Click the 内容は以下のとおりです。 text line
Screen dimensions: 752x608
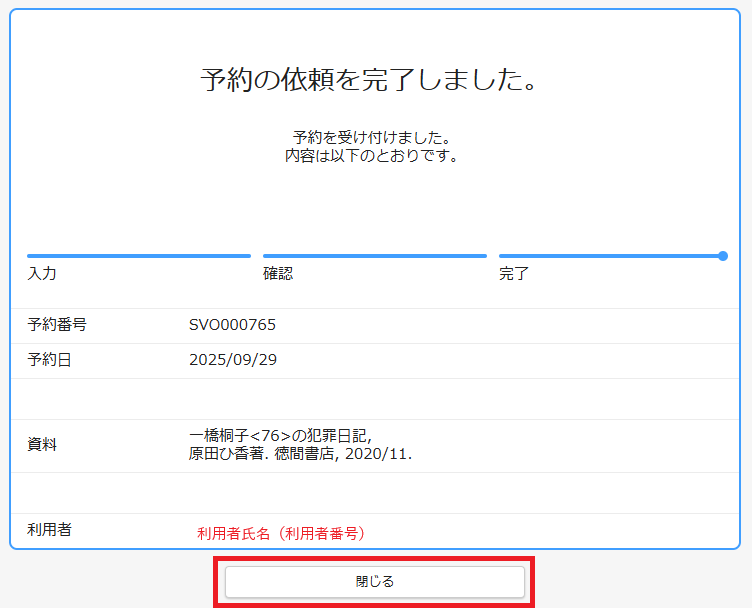pos(371,156)
